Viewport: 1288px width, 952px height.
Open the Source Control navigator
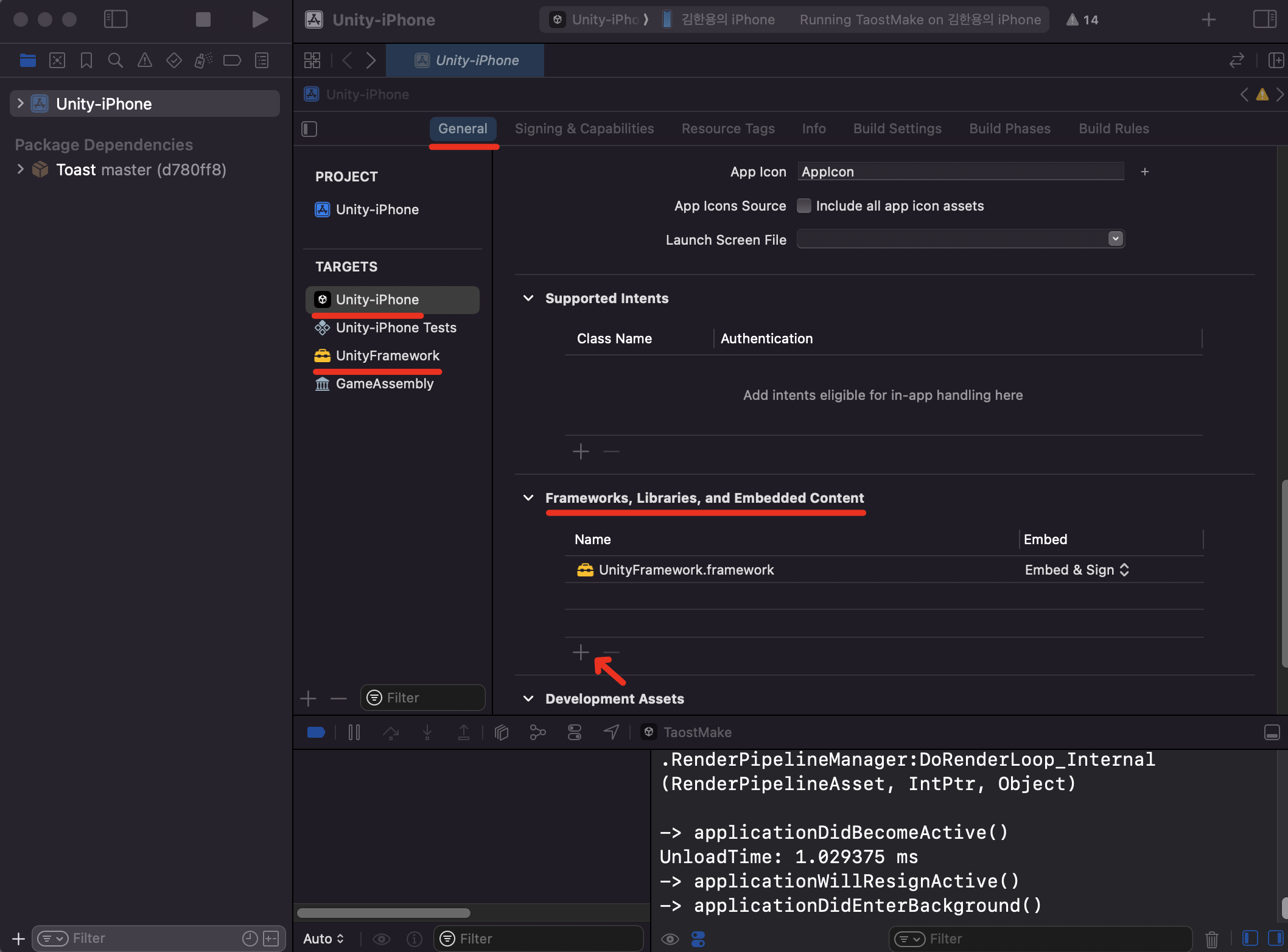57,60
